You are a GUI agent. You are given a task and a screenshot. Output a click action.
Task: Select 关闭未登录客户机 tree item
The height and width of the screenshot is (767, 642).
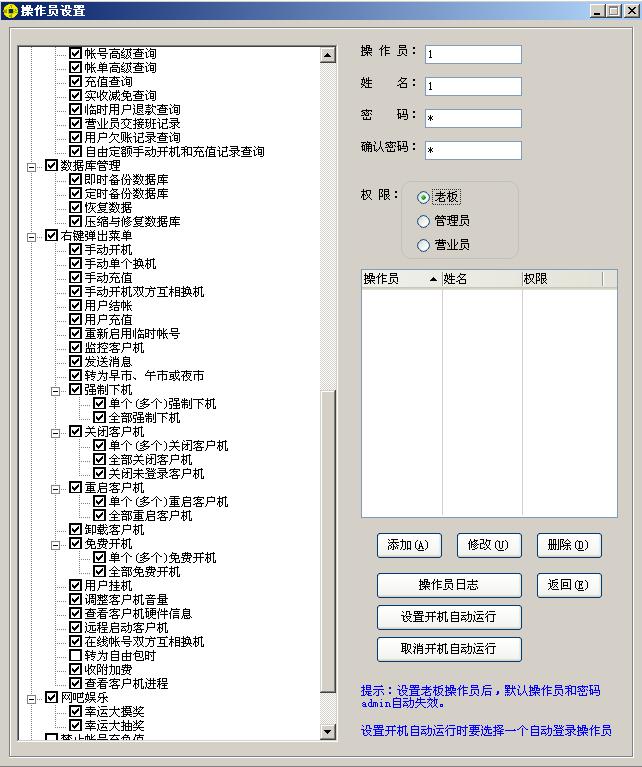pyautogui.click(x=156, y=474)
